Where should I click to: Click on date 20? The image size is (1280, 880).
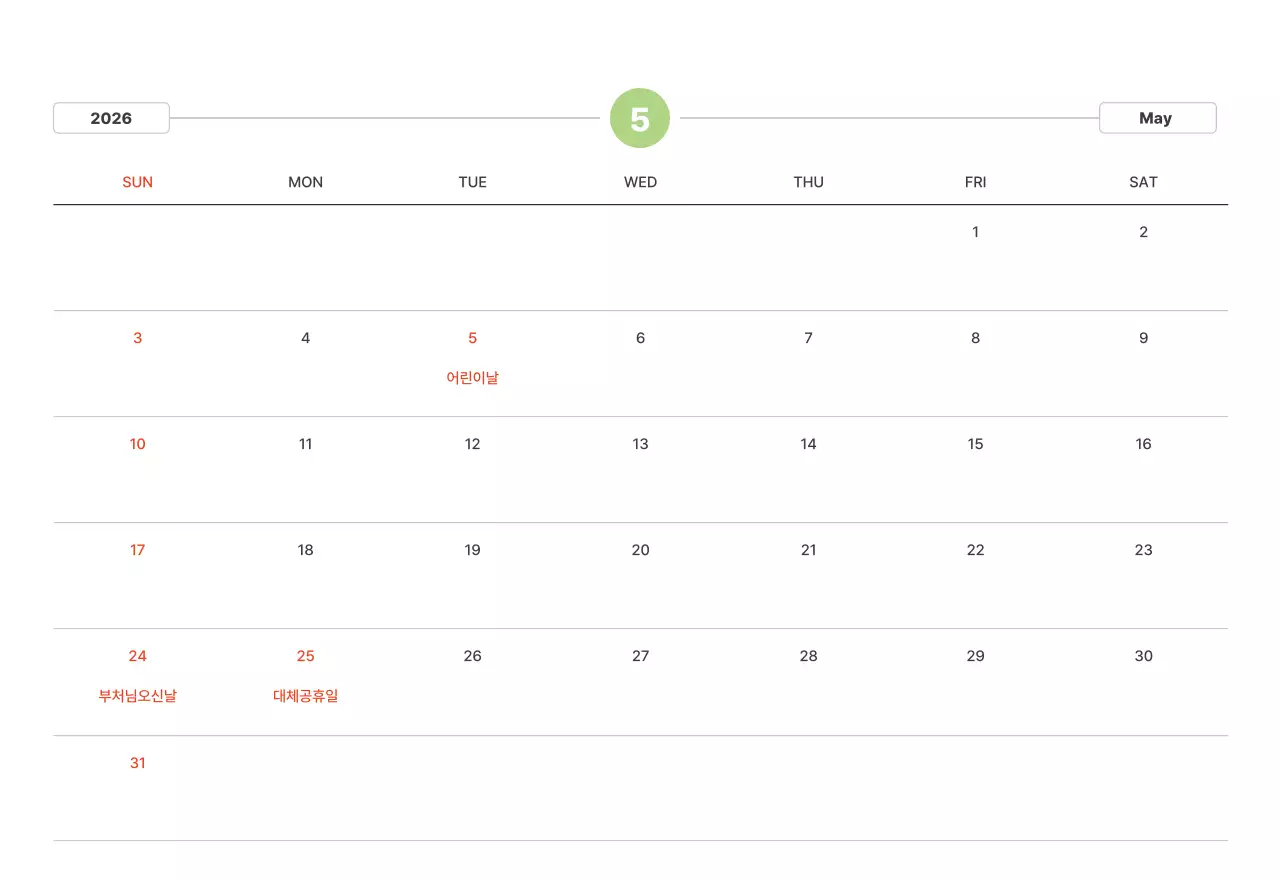click(x=640, y=550)
